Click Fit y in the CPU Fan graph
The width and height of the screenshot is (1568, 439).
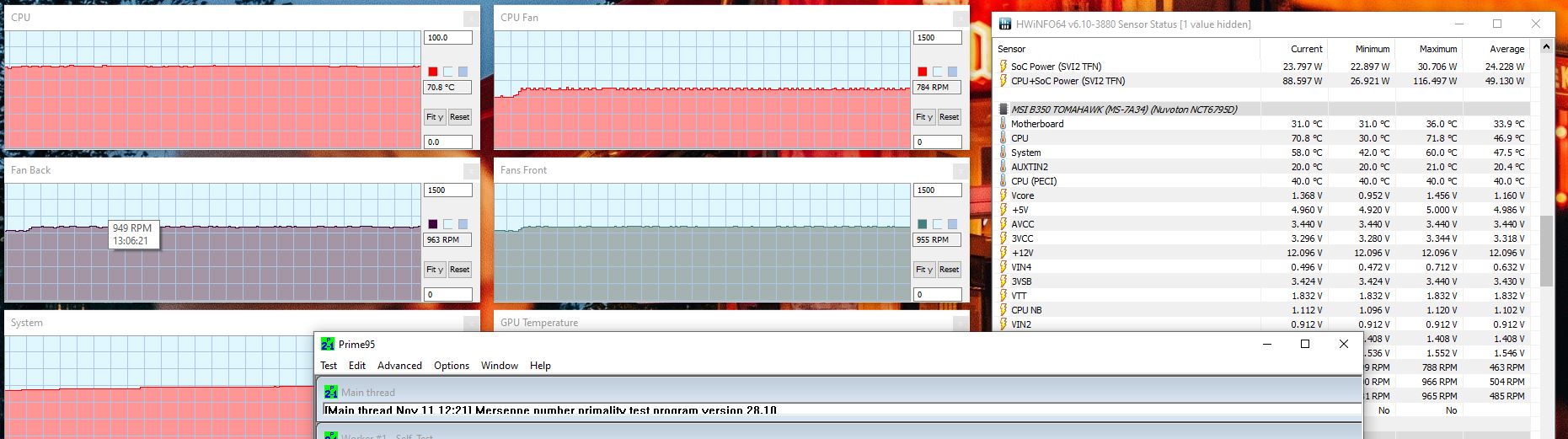924,117
